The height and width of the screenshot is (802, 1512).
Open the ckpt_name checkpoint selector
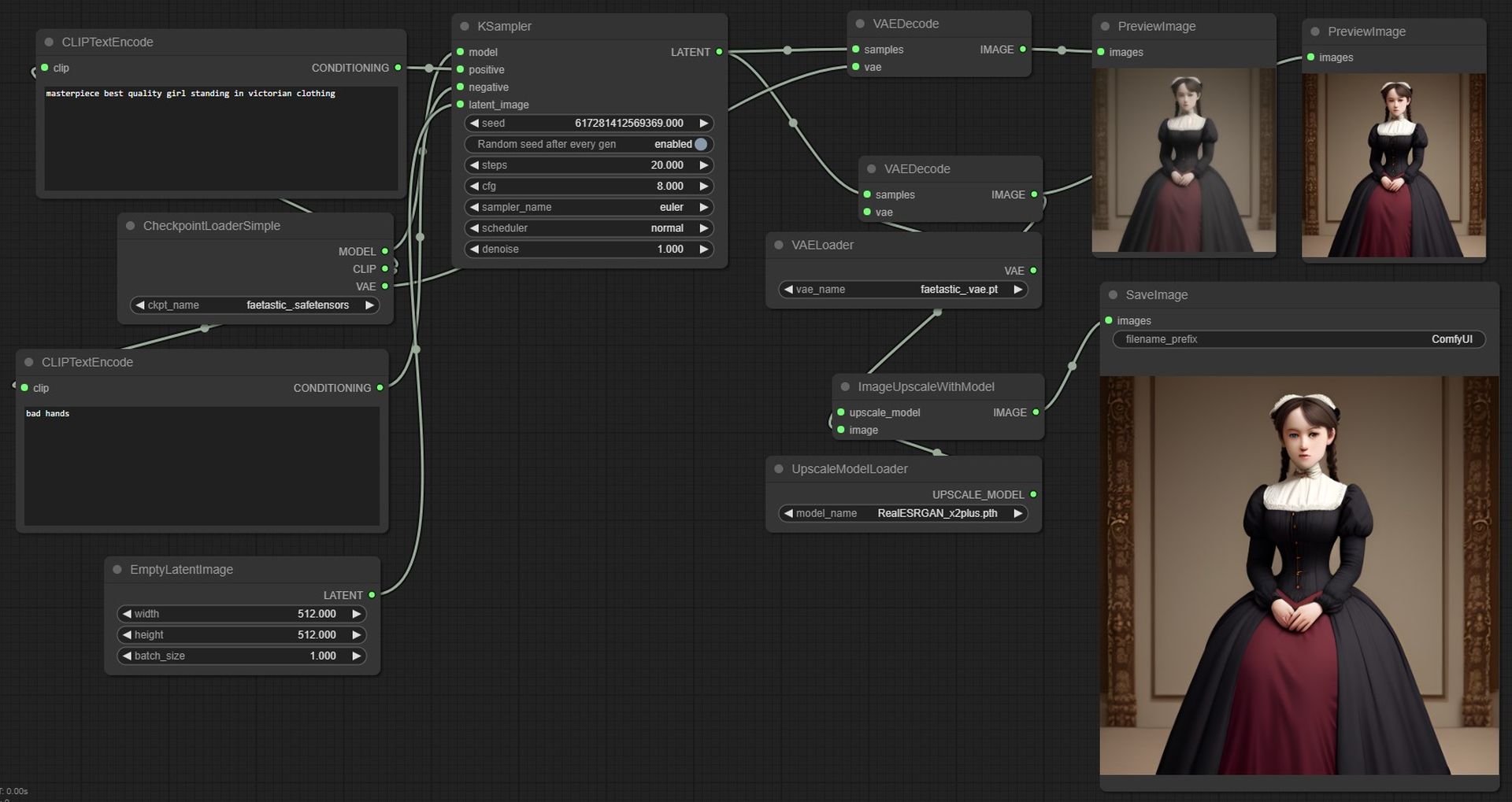254,305
